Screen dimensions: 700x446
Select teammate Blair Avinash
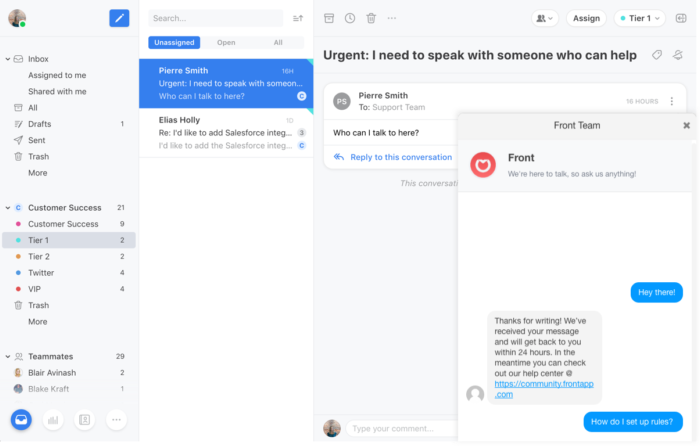(x=69, y=373)
